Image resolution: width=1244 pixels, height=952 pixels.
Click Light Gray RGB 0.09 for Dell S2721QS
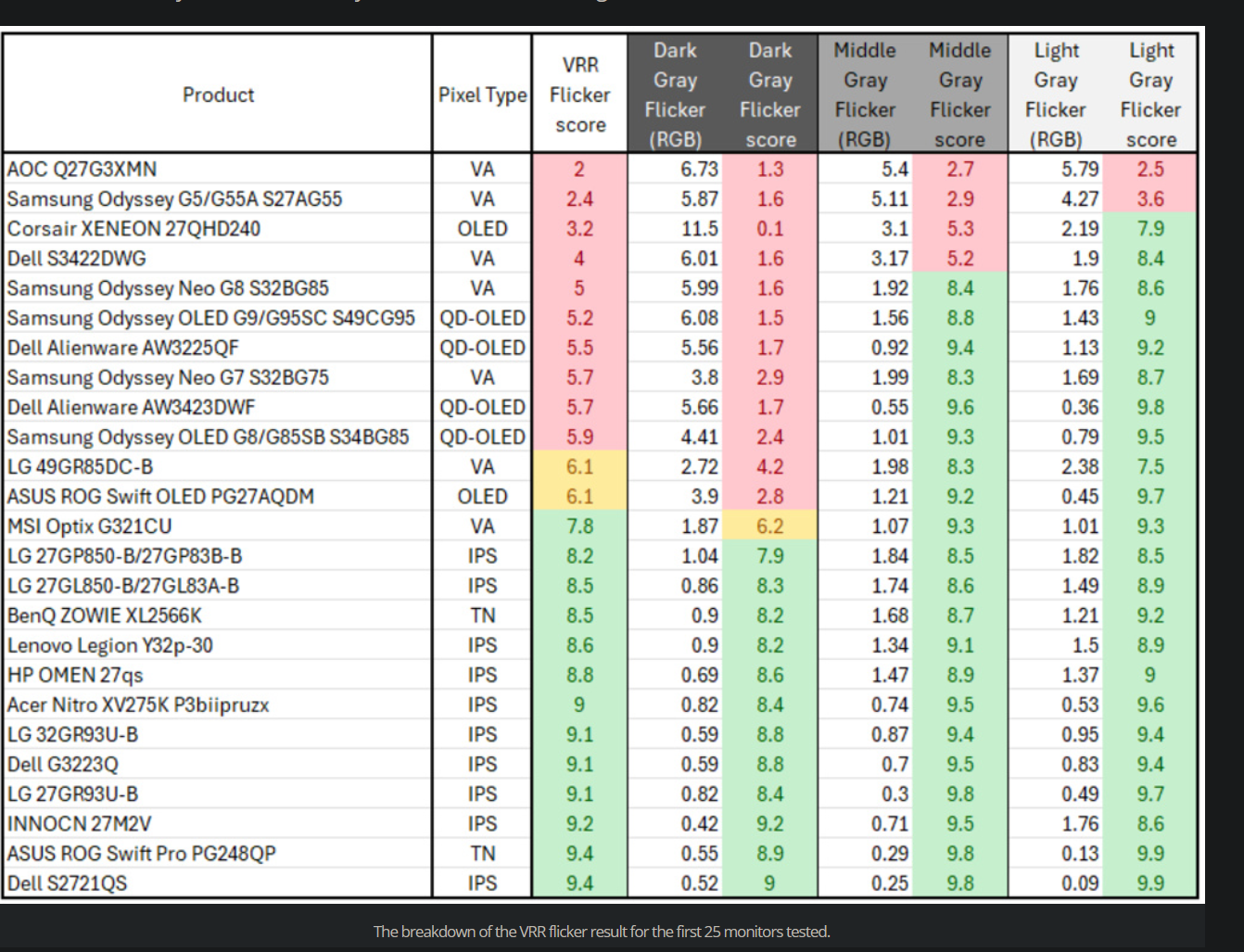pyautogui.click(x=1080, y=882)
